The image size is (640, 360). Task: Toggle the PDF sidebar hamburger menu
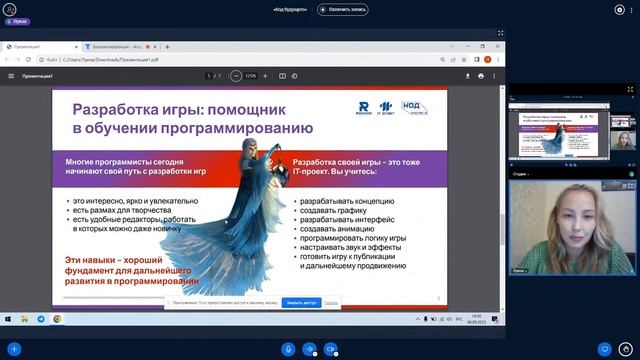11,76
